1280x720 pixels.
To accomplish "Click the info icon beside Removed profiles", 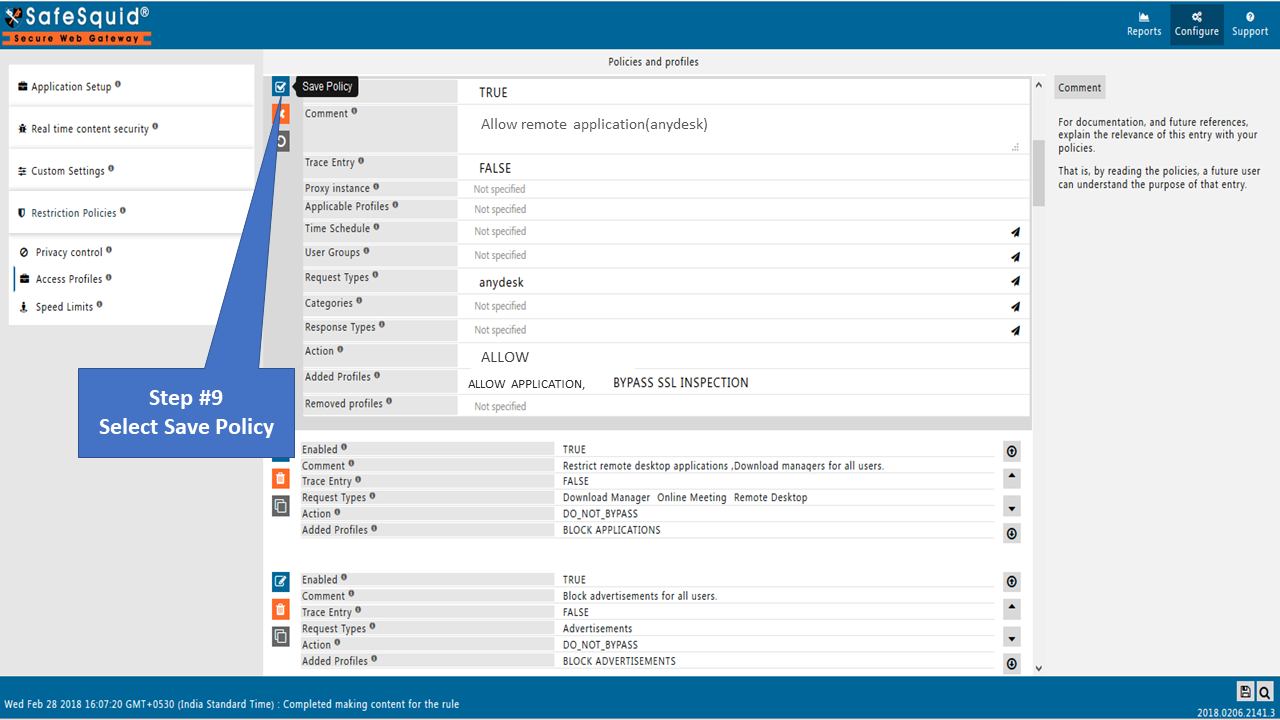I will (389, 402).
